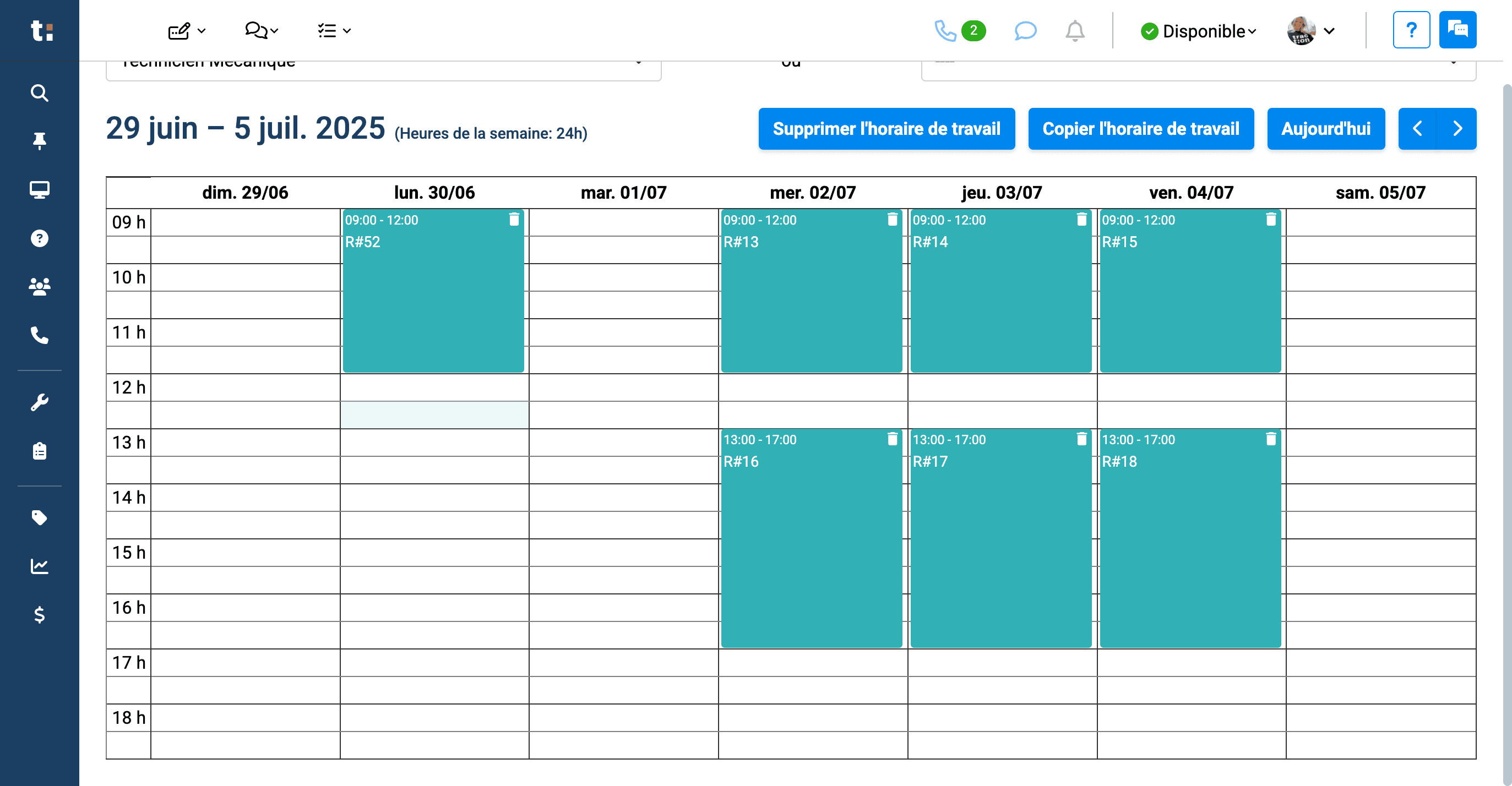Image resolution: width=1512 pixels, height=786 pixels.
Task: Open the R#16 Wednesday afternoon event
Action: pos(811,538)
